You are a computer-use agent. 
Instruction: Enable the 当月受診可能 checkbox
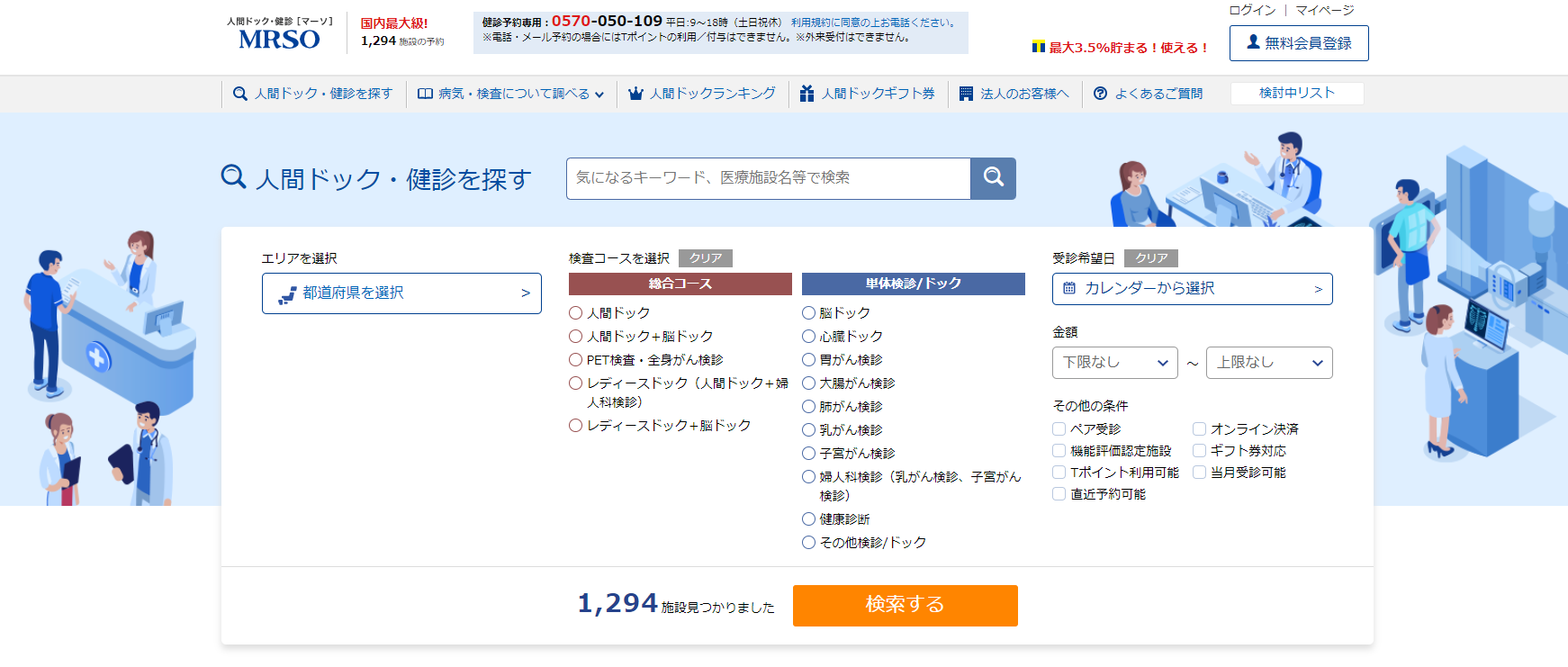point(1200,473)
